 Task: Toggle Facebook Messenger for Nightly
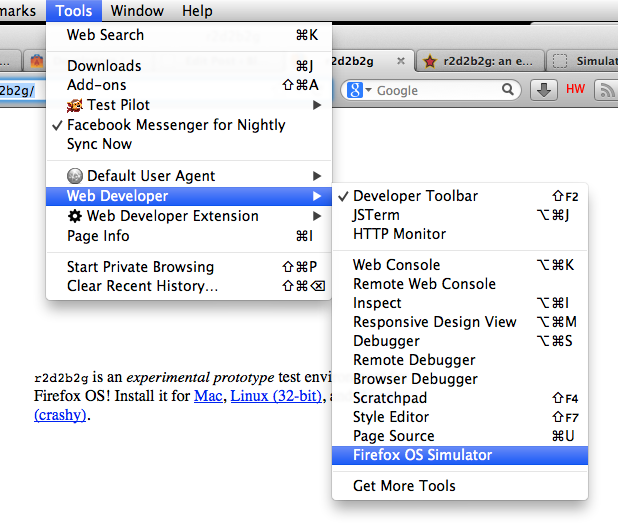tap(189, 125)
